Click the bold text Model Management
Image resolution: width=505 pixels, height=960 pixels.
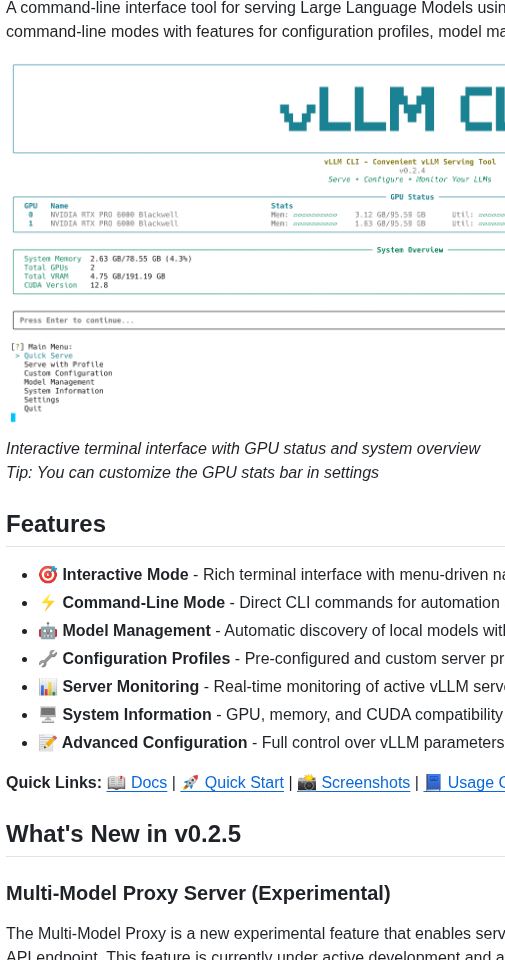(137, 631)
